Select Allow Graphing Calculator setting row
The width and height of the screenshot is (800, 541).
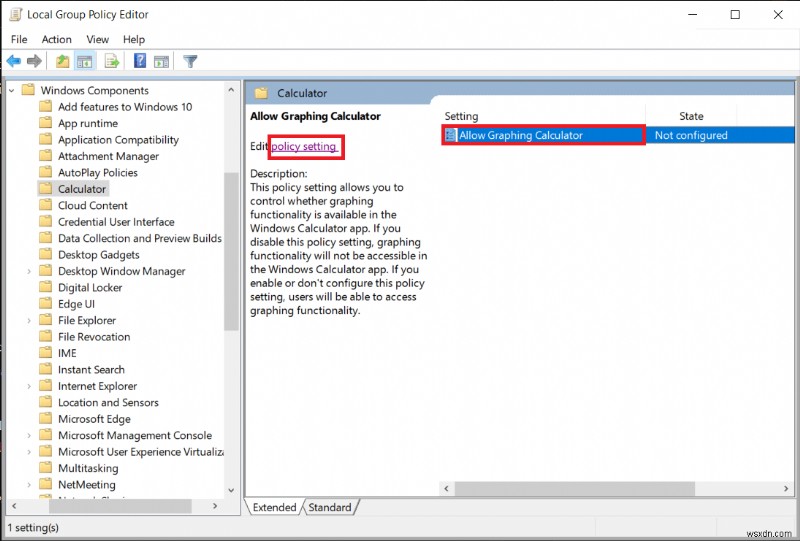tap(618, 135)
